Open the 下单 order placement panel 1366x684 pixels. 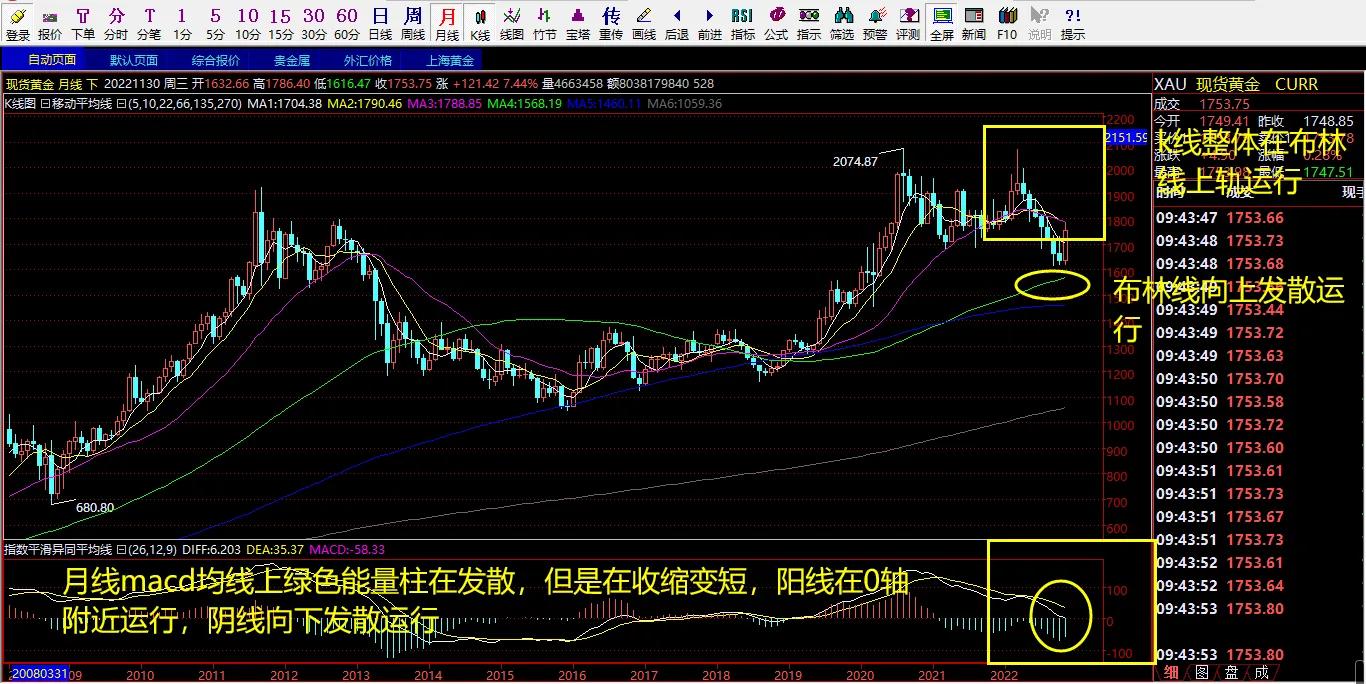[85, 20]
